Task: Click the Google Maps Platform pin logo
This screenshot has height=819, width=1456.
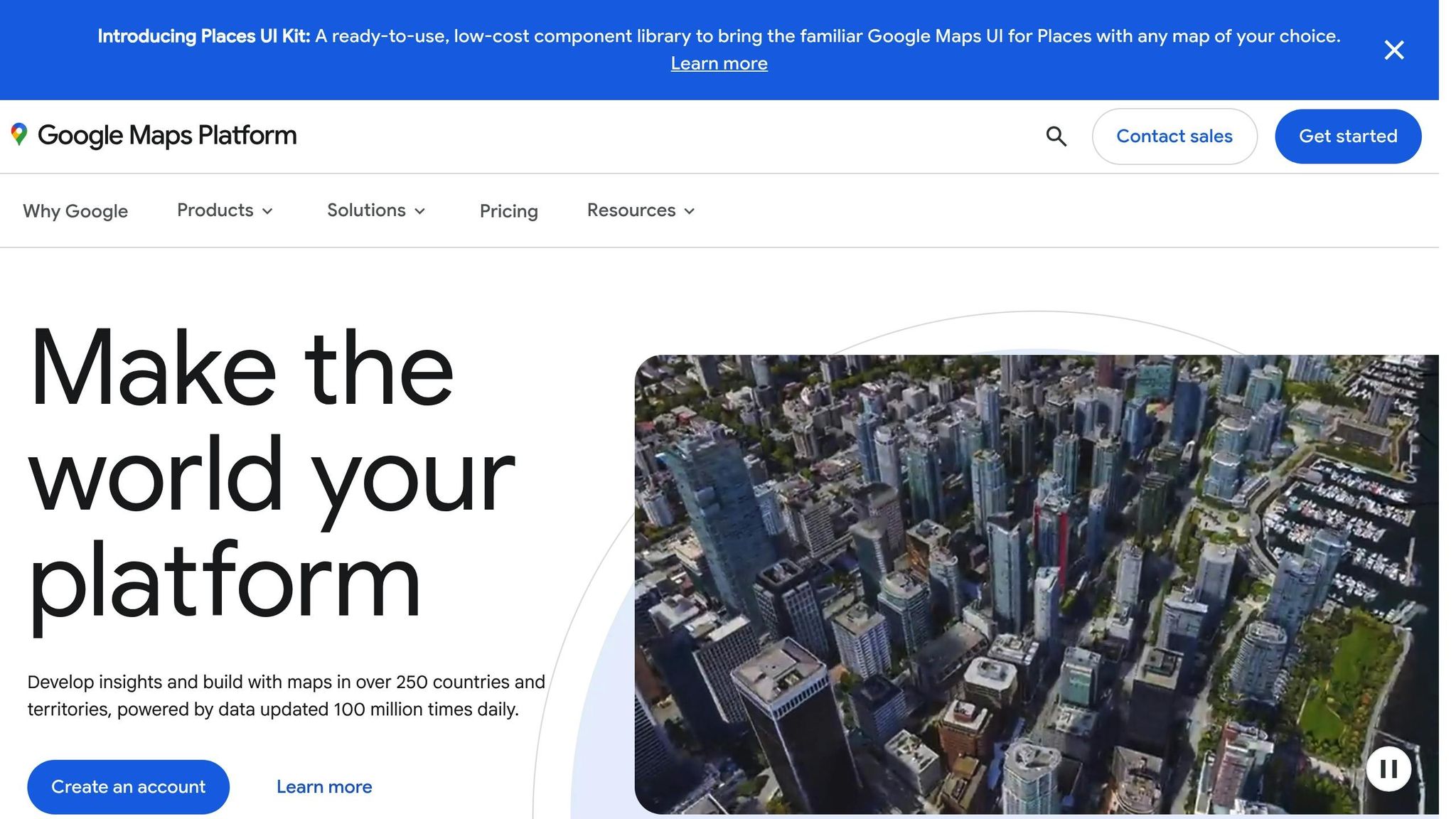Action: pos(20,135)
